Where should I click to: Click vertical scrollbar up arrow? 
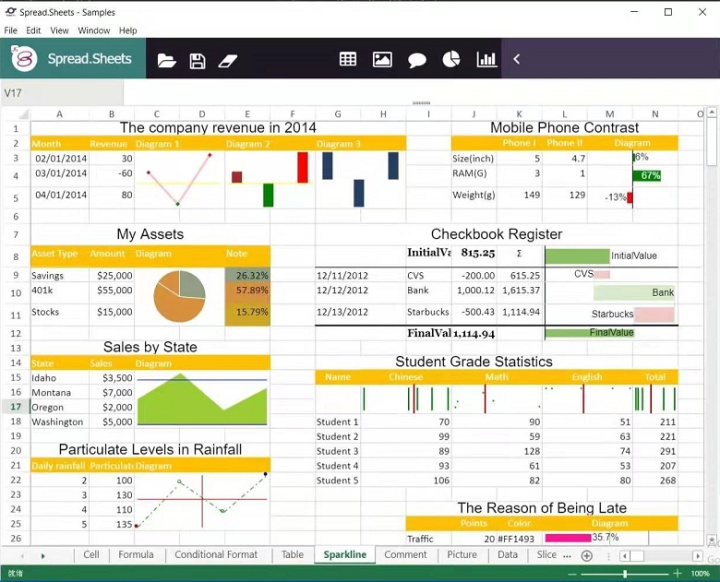711,112
